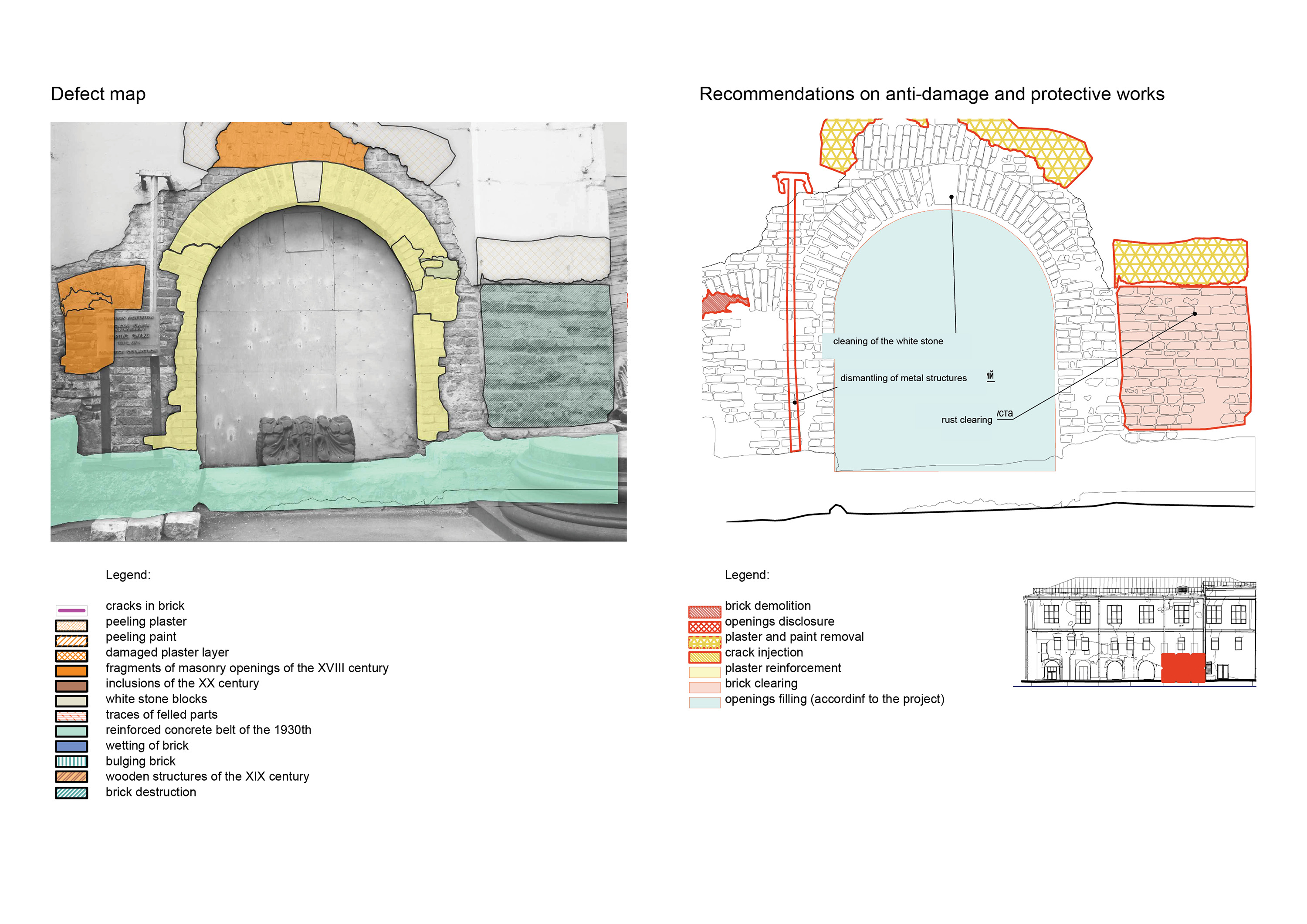Click the purple 'cracks in brick' legend swatch
This screenshot has width=1307, height=924.
[x=71, y=610]
